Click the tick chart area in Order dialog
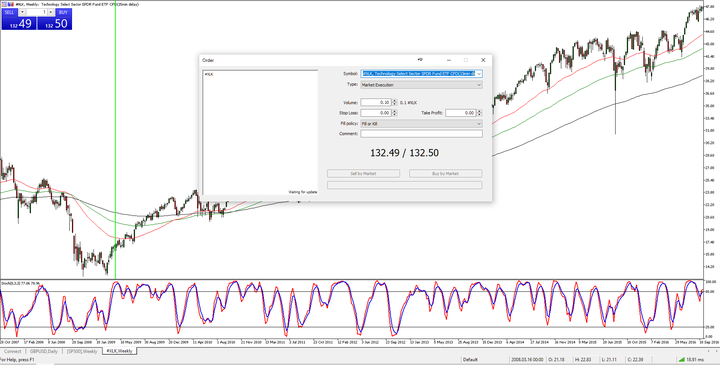Screen dimensions: 720x365 coord(260,132)
